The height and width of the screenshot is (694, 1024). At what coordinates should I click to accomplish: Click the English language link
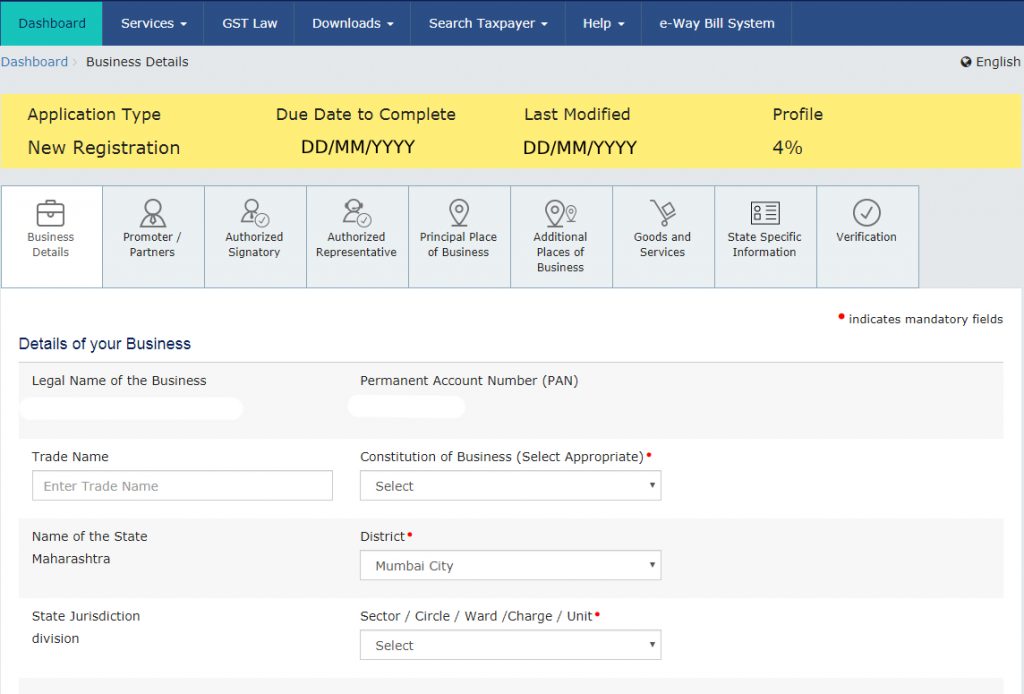[x=998, y=62]
